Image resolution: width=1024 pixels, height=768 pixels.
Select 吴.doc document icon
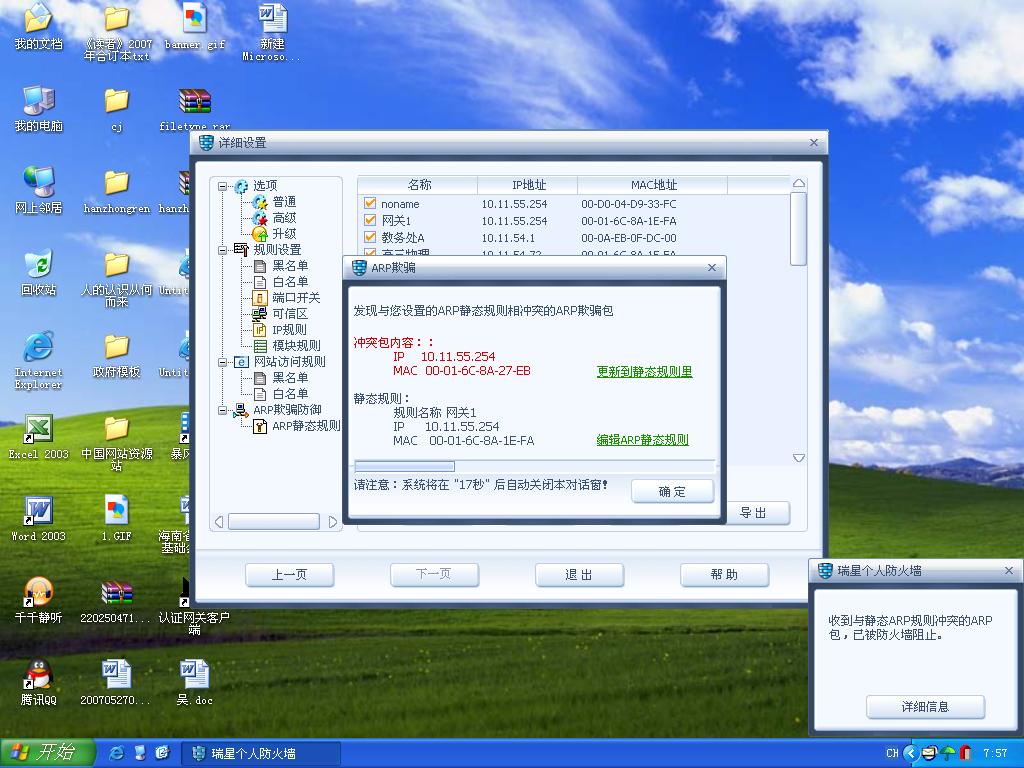[195, 682]
